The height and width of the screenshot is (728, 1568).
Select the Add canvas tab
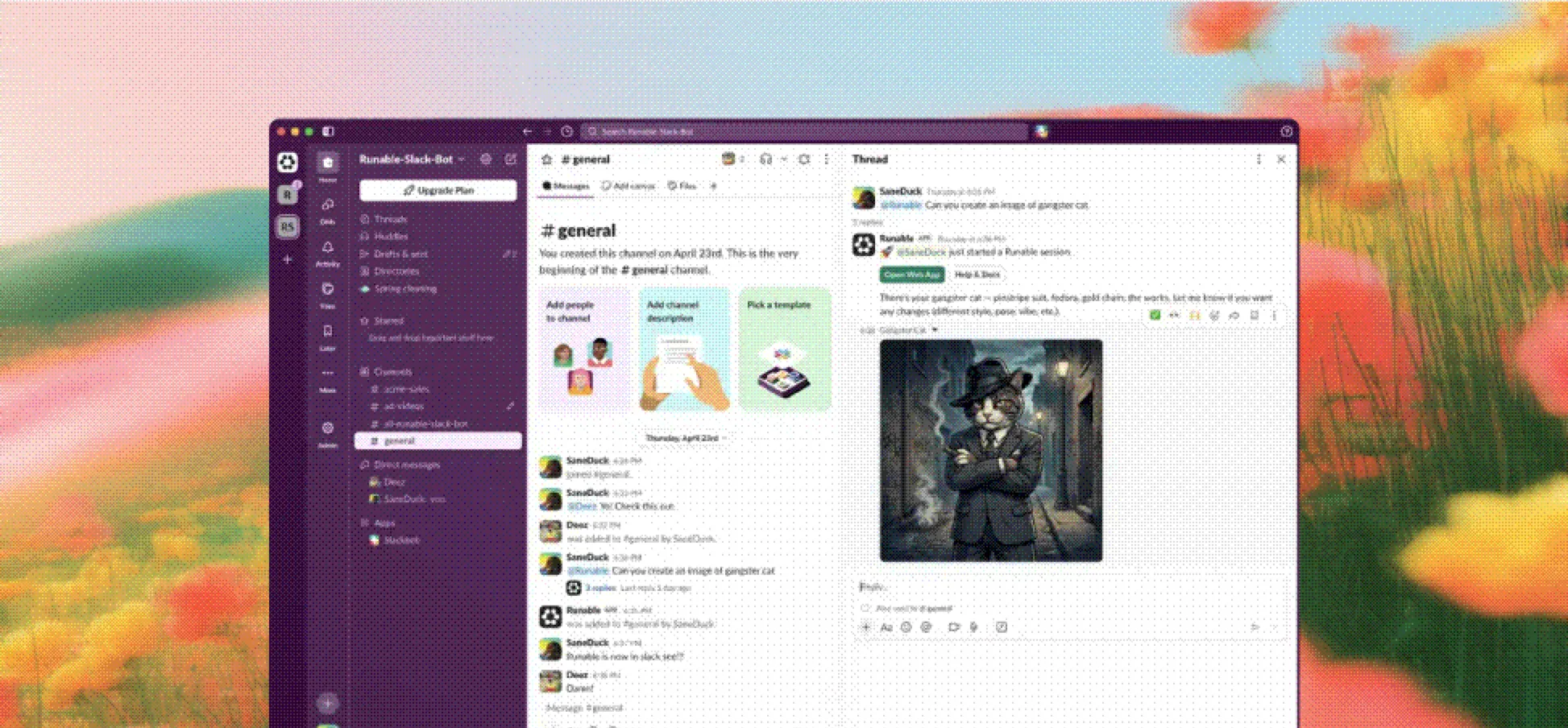[x=628, y=186]
